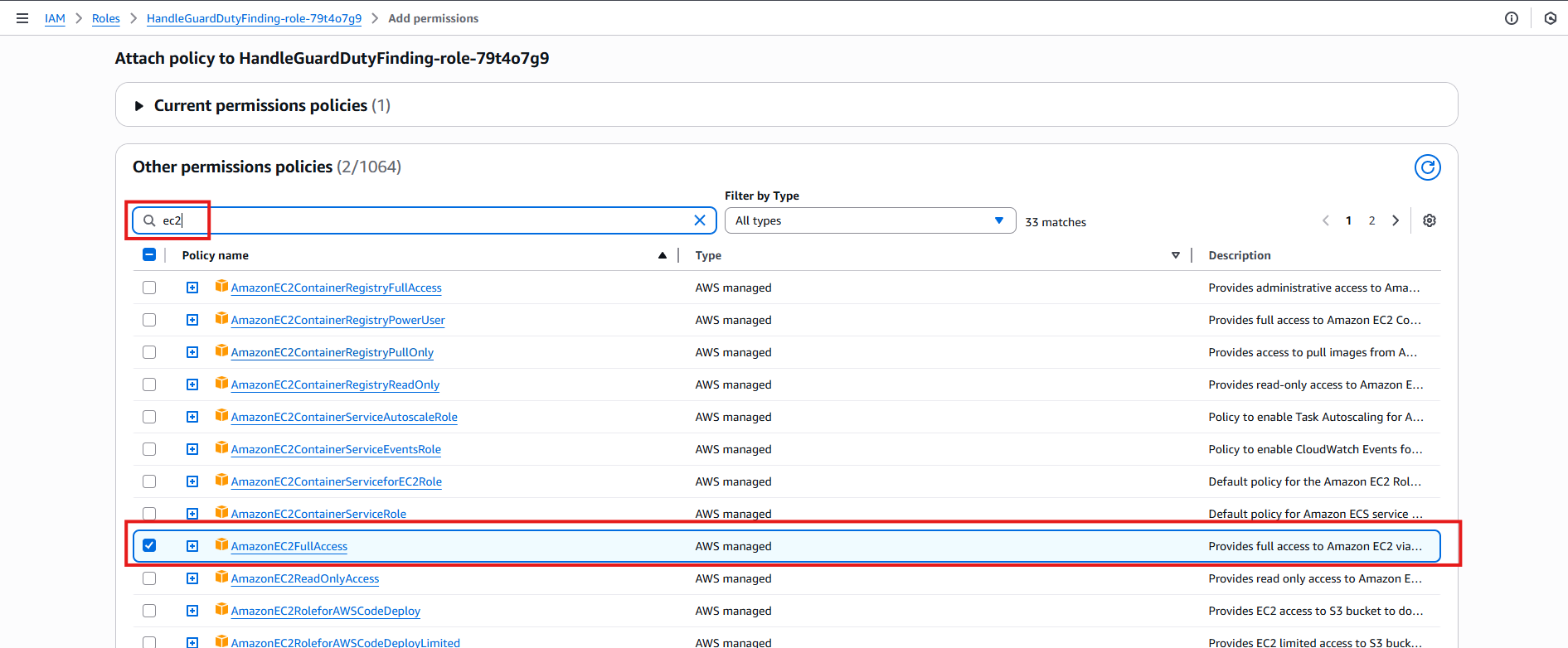The width and height of the screenshot is (1568, 648).
Task: Sort by Policy name column arrow
Action: pyautogui.click(x=663, y=255)
